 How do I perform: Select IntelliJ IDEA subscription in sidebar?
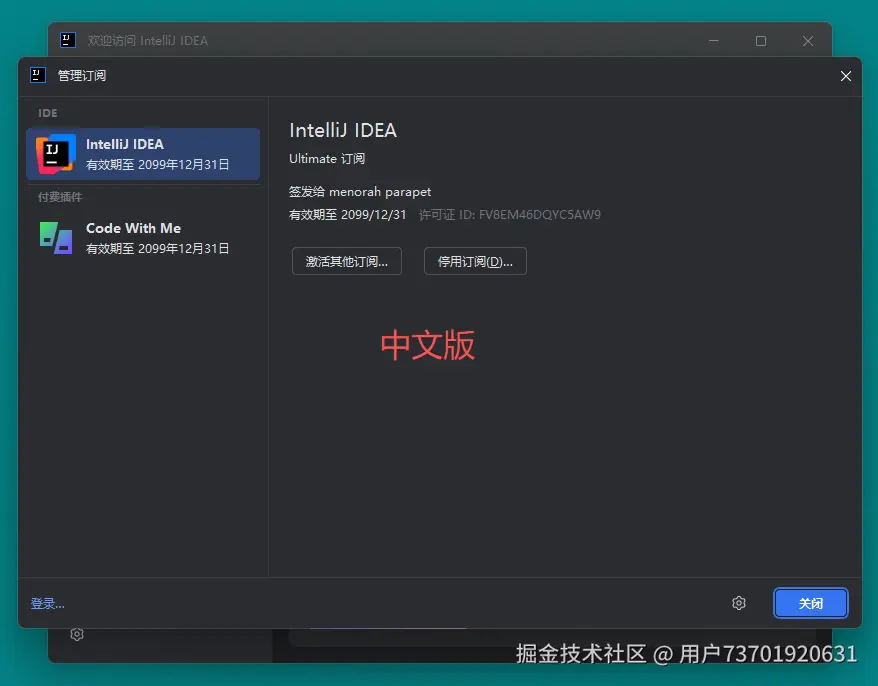coord(143,154)
